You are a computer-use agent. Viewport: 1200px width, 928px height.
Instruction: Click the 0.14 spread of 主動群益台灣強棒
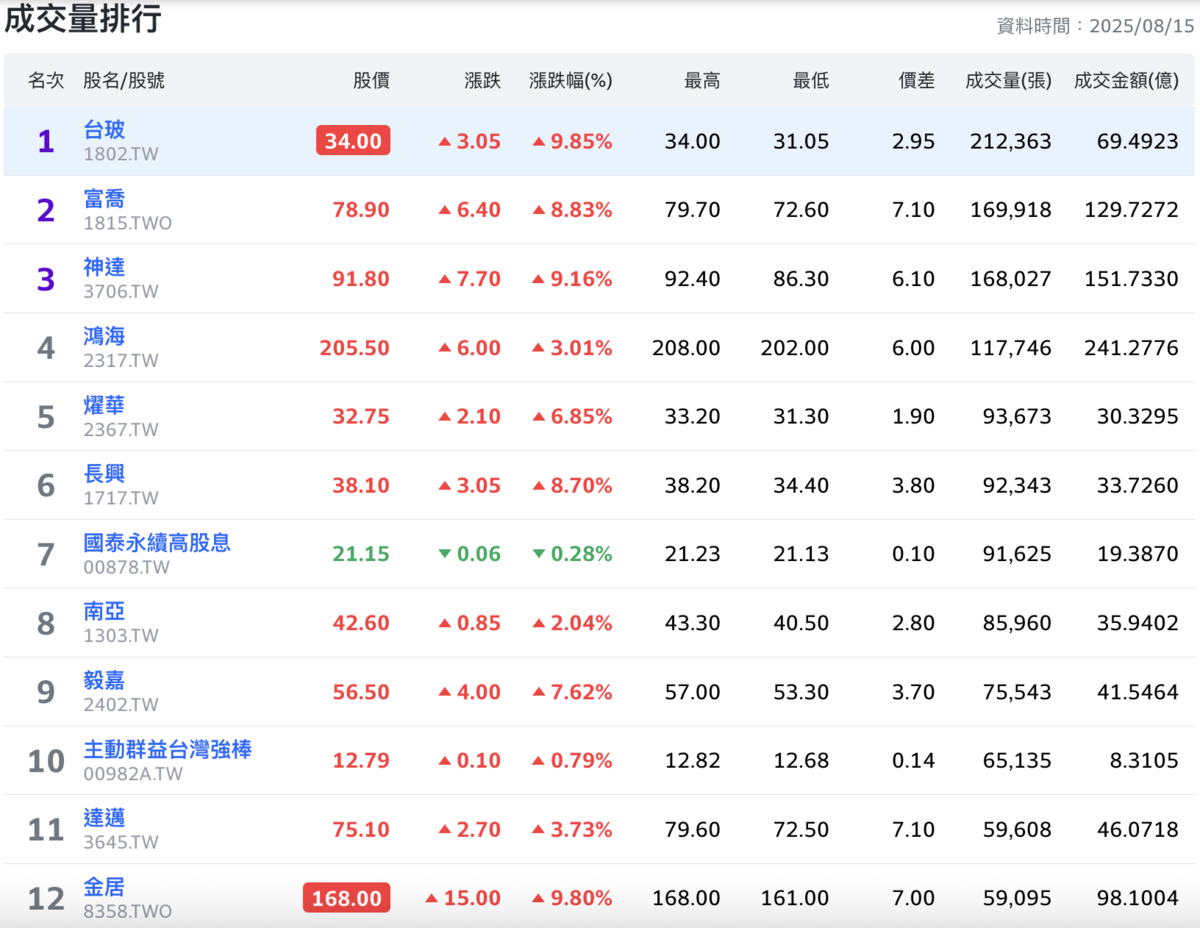click(914, 761)
